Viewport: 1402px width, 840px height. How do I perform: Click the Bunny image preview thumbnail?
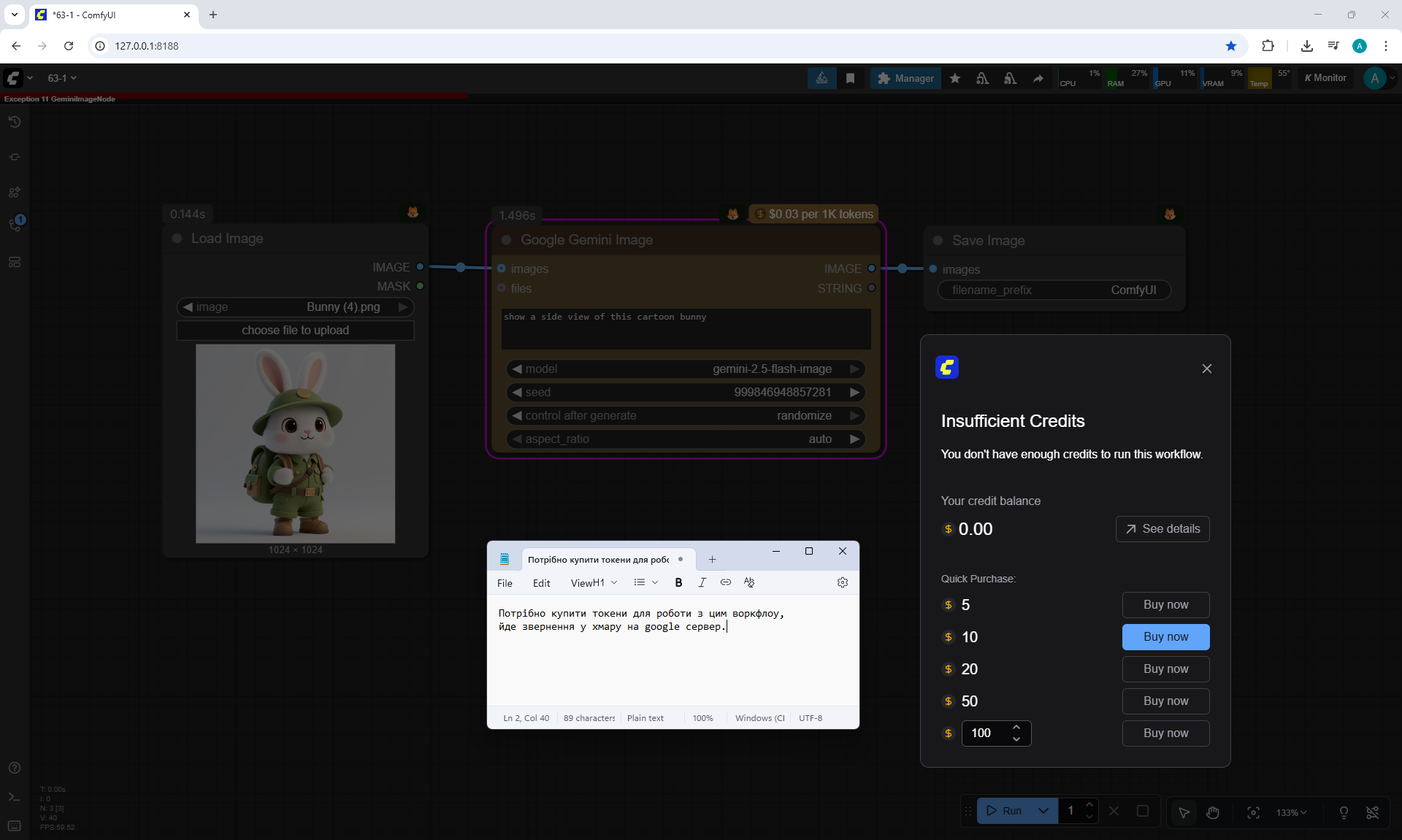click(x=295, y=443)
